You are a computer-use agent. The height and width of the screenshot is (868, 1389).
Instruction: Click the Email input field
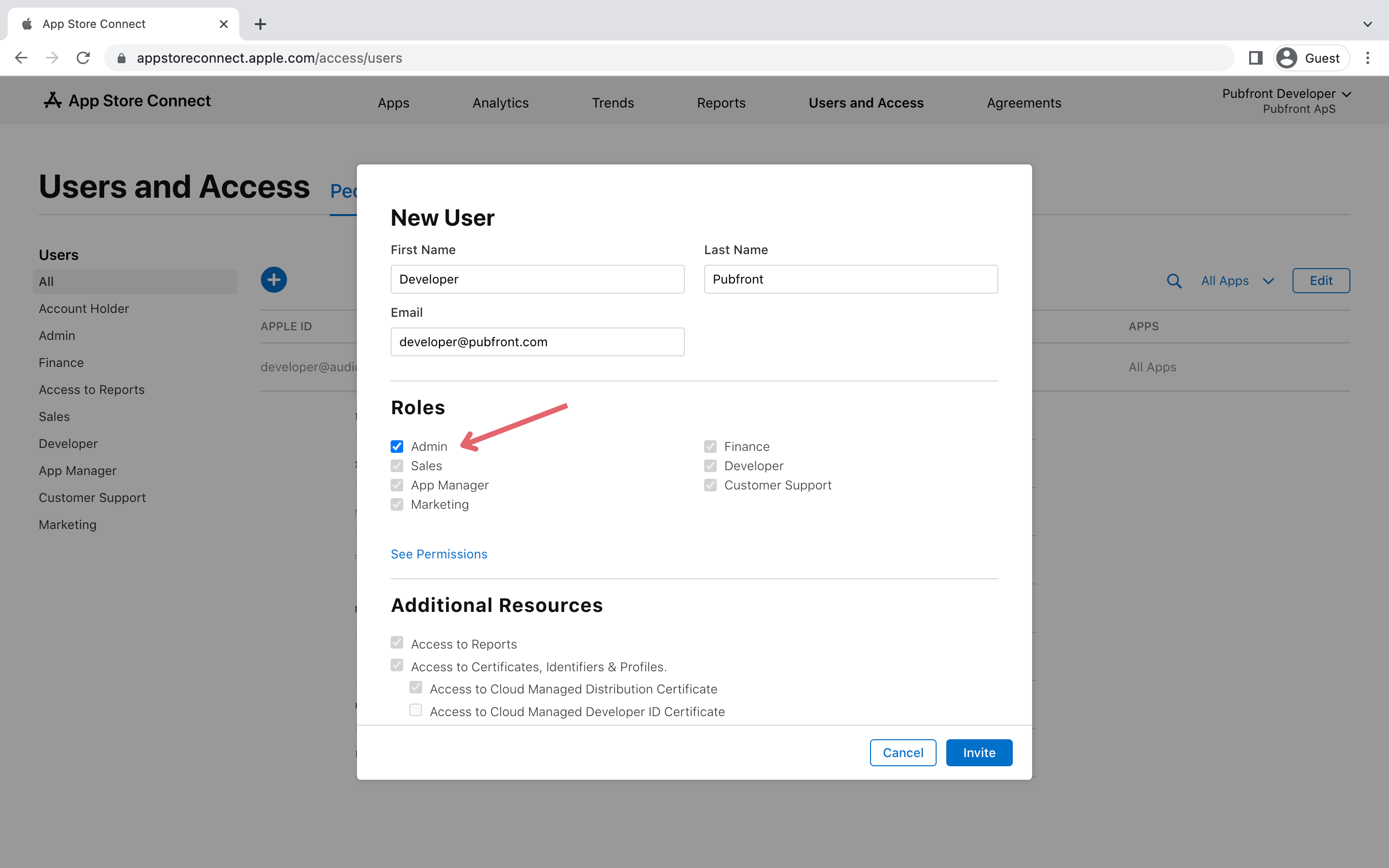tap(537, 341)
